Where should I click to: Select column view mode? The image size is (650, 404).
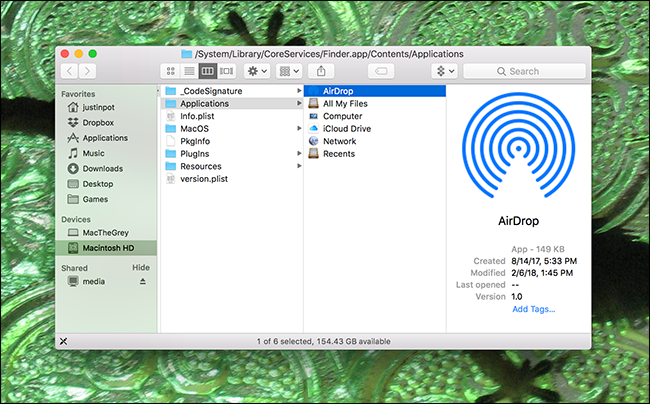click(x=208, y=71)
